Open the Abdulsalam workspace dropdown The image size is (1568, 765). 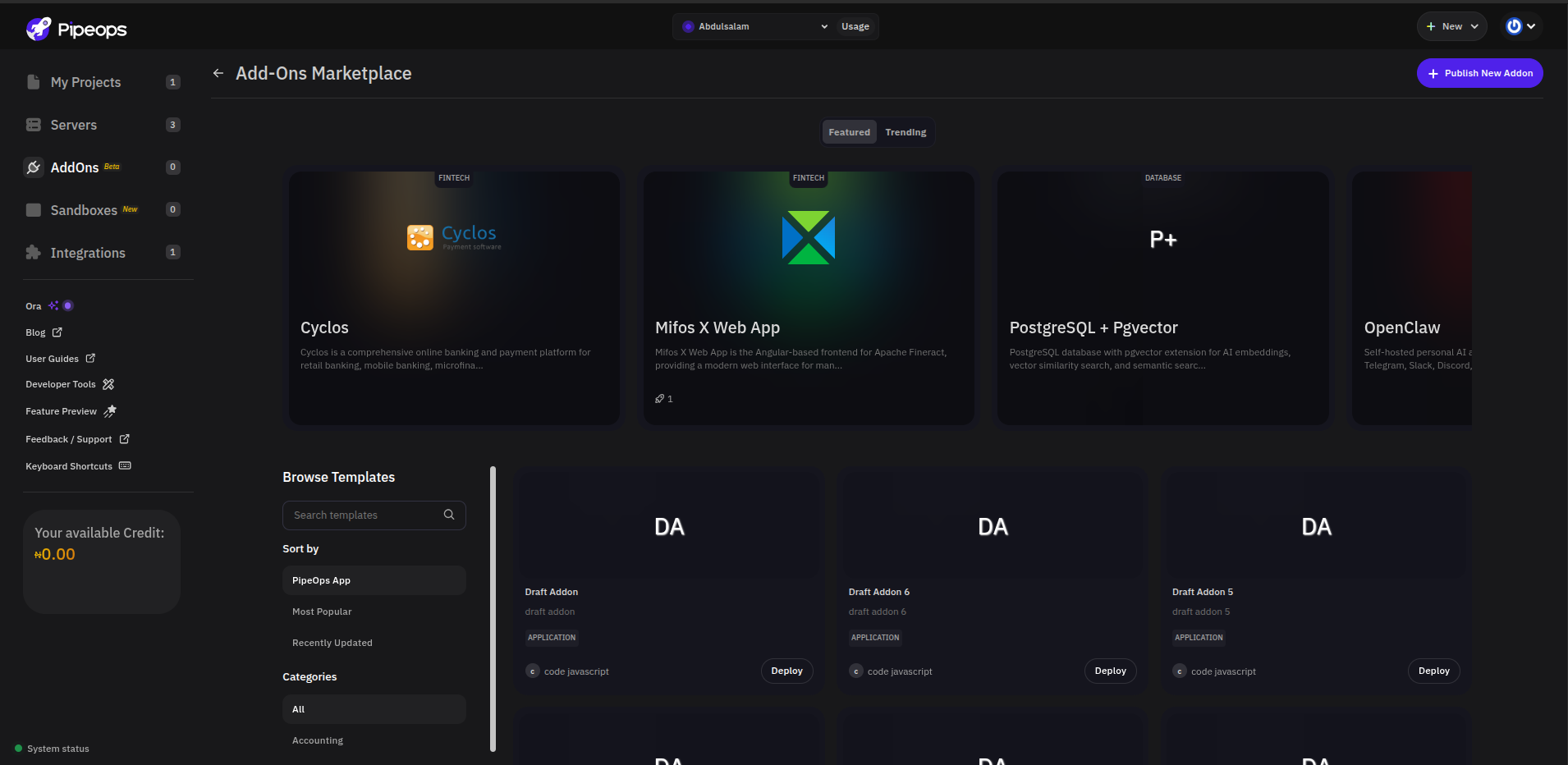755,26
